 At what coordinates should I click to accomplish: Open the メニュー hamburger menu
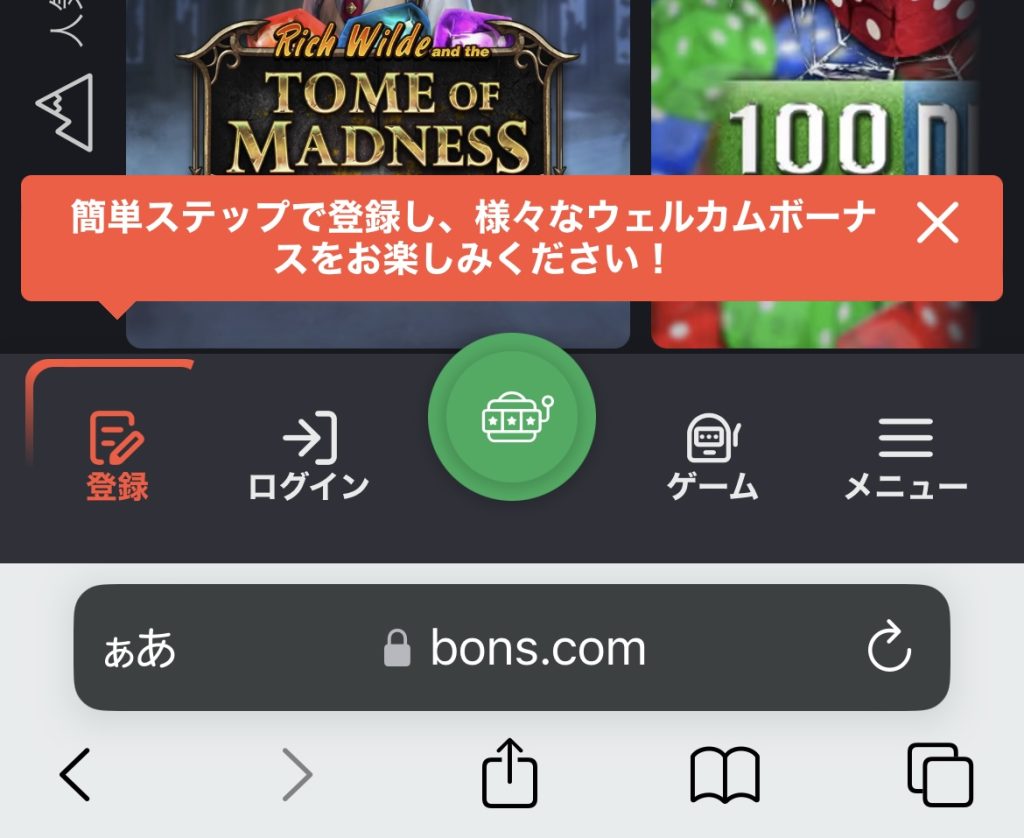point(905,437)
